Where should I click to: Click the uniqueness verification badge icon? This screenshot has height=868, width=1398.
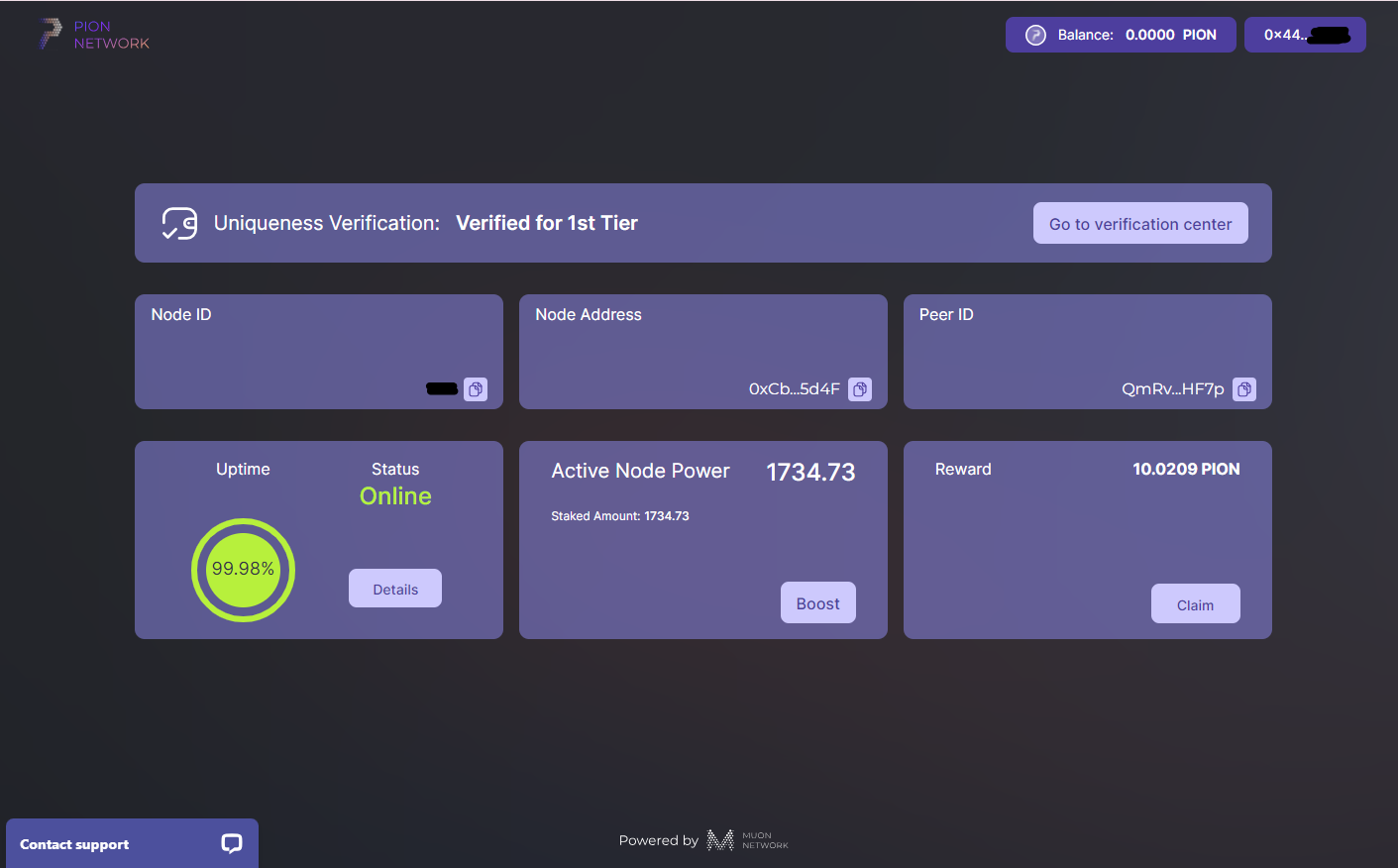point(179,223)
